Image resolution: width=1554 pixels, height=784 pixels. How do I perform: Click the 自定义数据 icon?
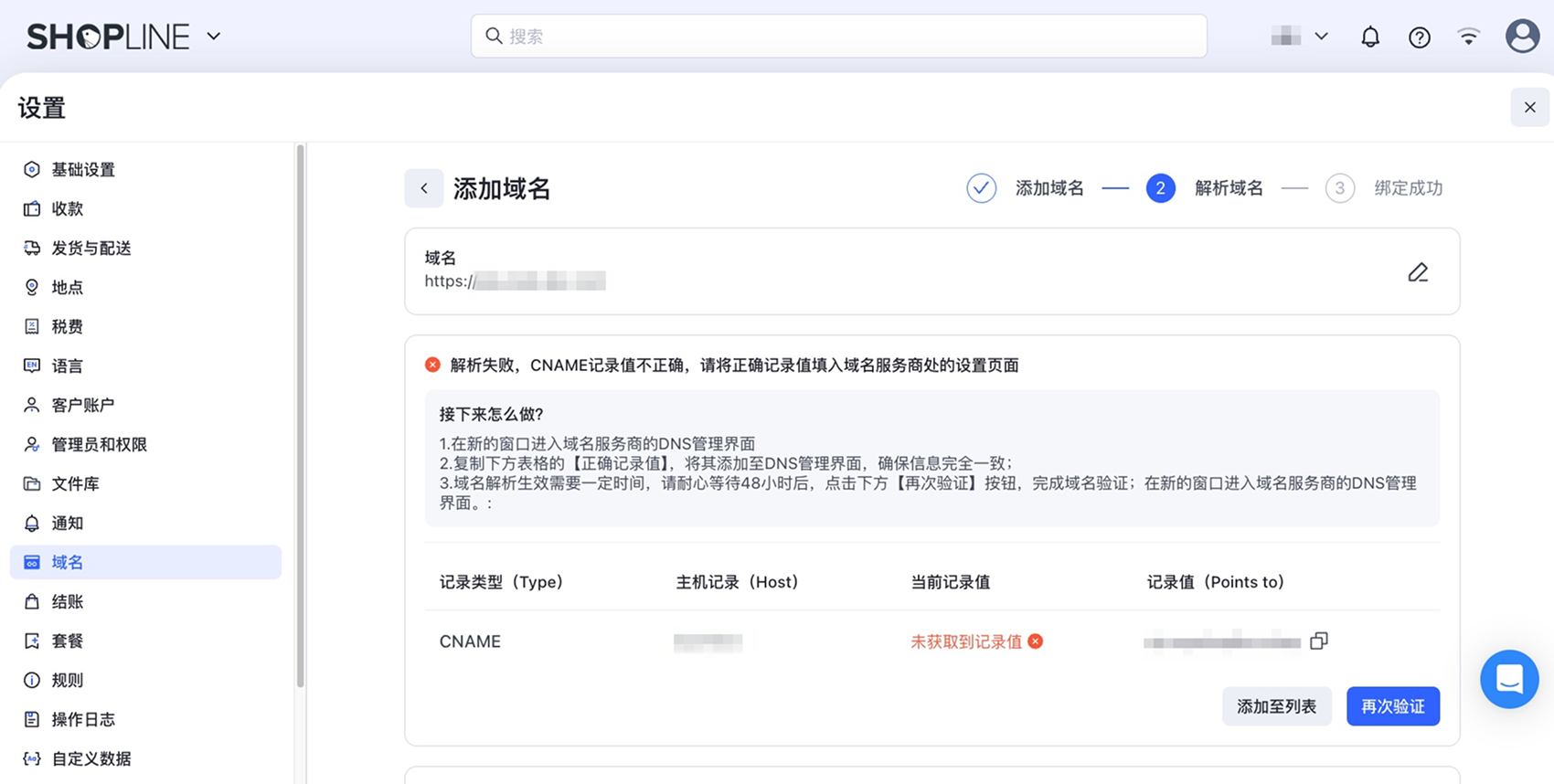click(32, 758)
